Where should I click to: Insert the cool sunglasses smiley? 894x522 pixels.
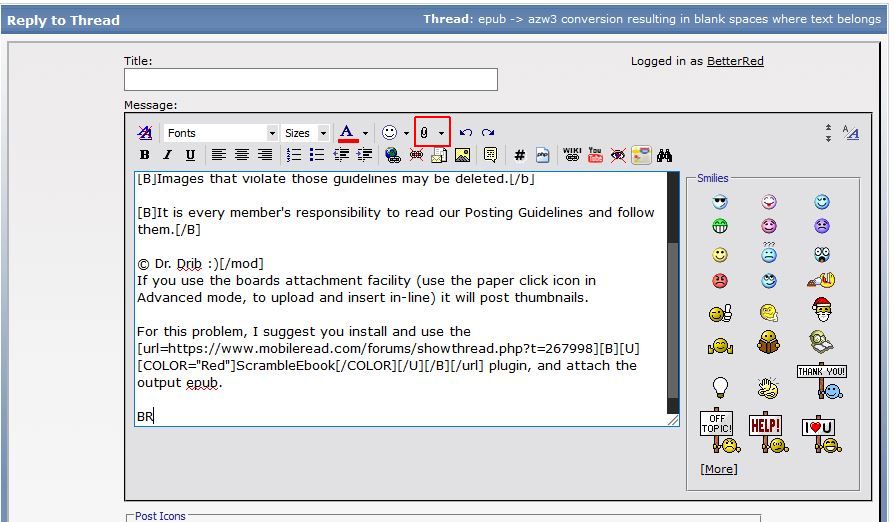point(720,202)
